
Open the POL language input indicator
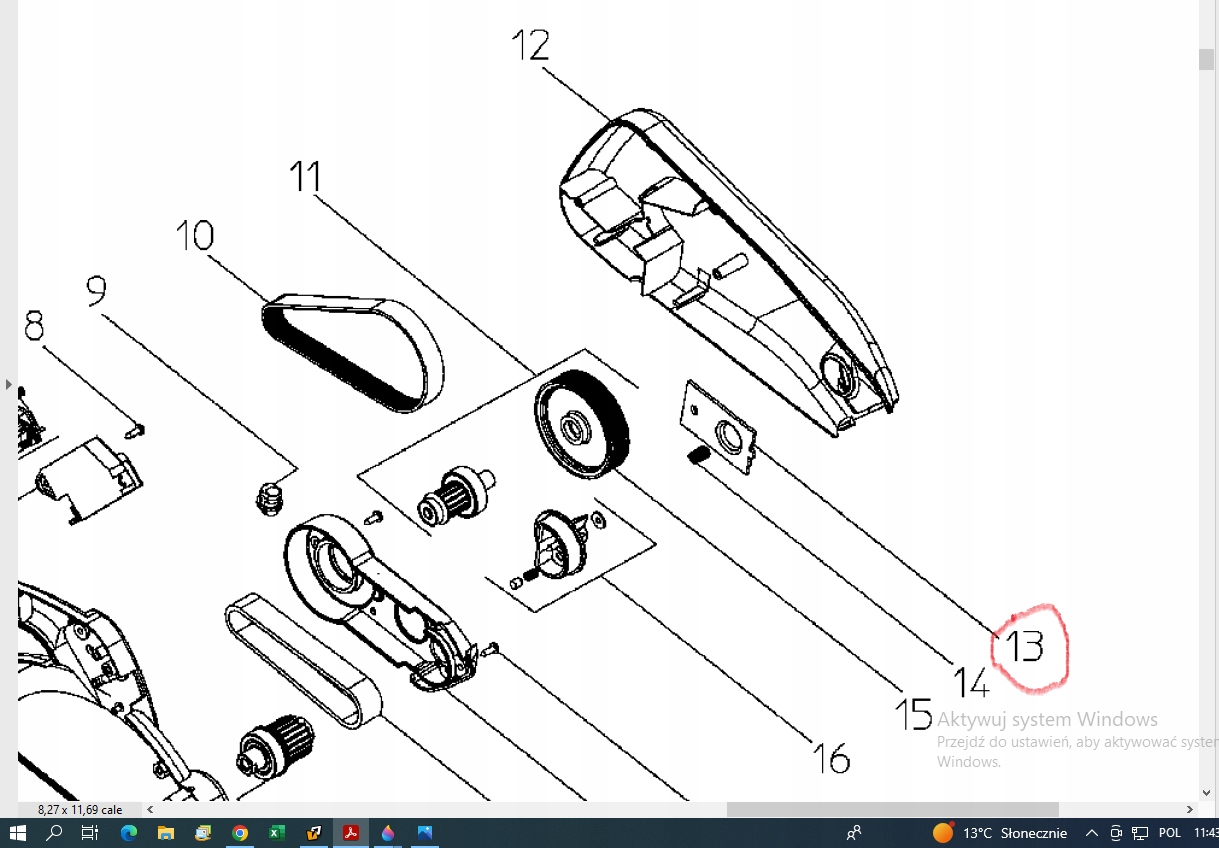[1170, 833]
